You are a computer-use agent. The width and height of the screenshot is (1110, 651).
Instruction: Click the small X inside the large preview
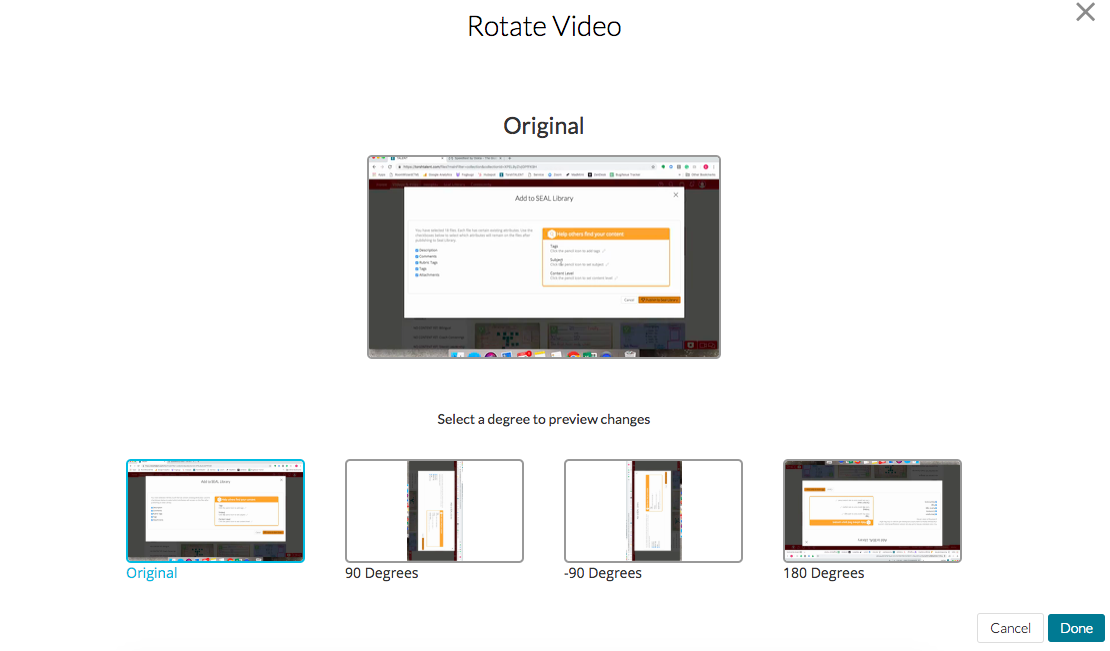coord(675,195)
